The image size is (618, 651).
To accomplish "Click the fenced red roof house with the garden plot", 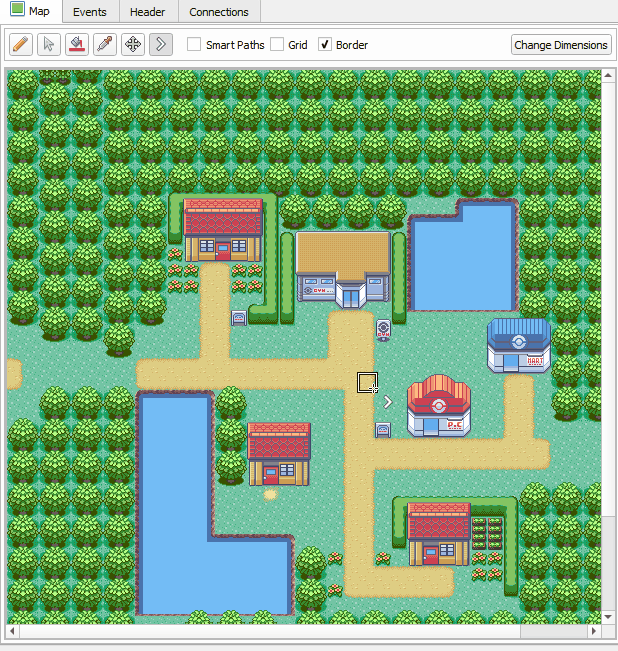I will click(x=439, y=534).
